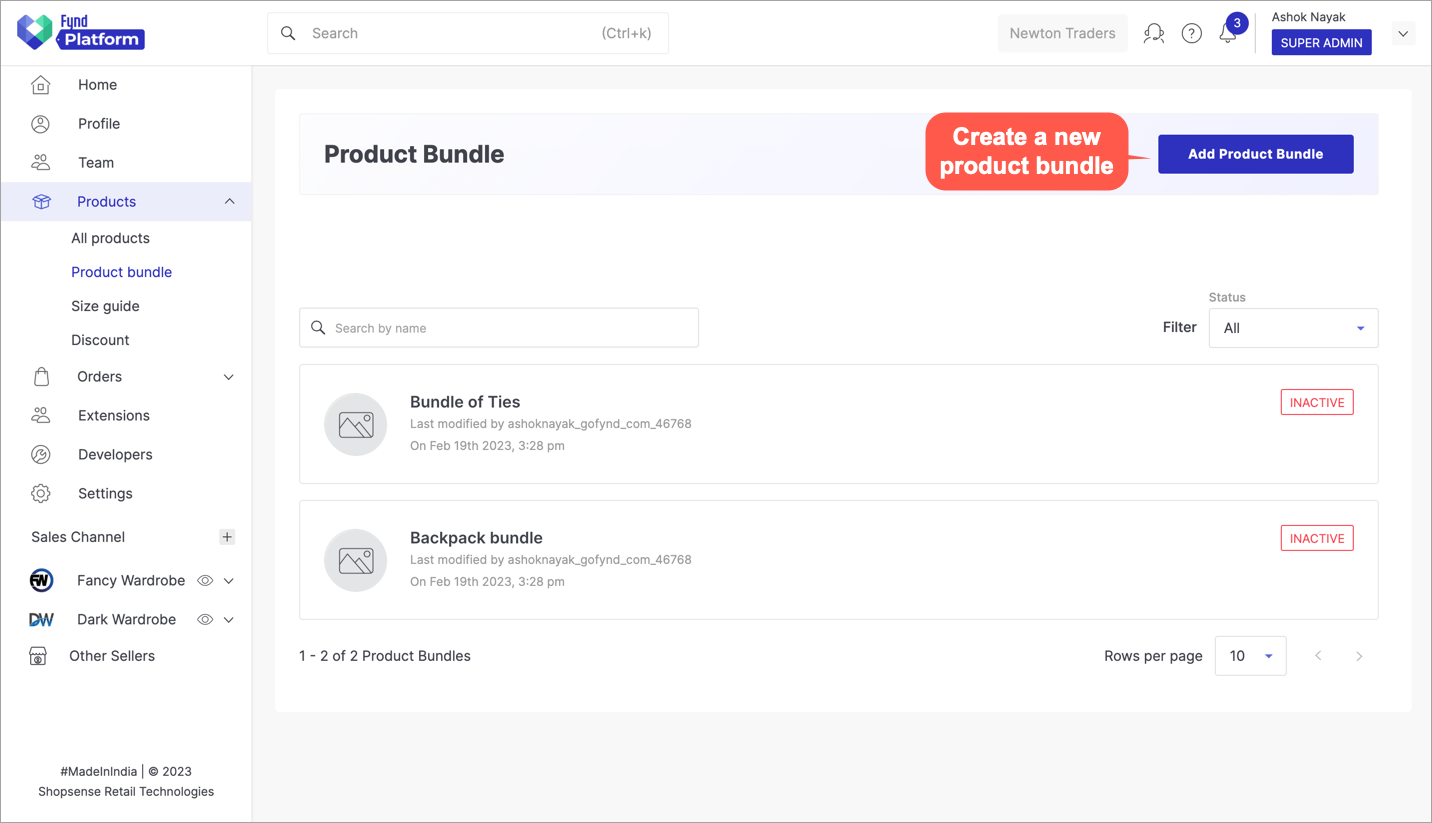The image size is (1432, 823).
Task: Click the Bundle of Ties image placeholder
Action: (x=356, y=424)
